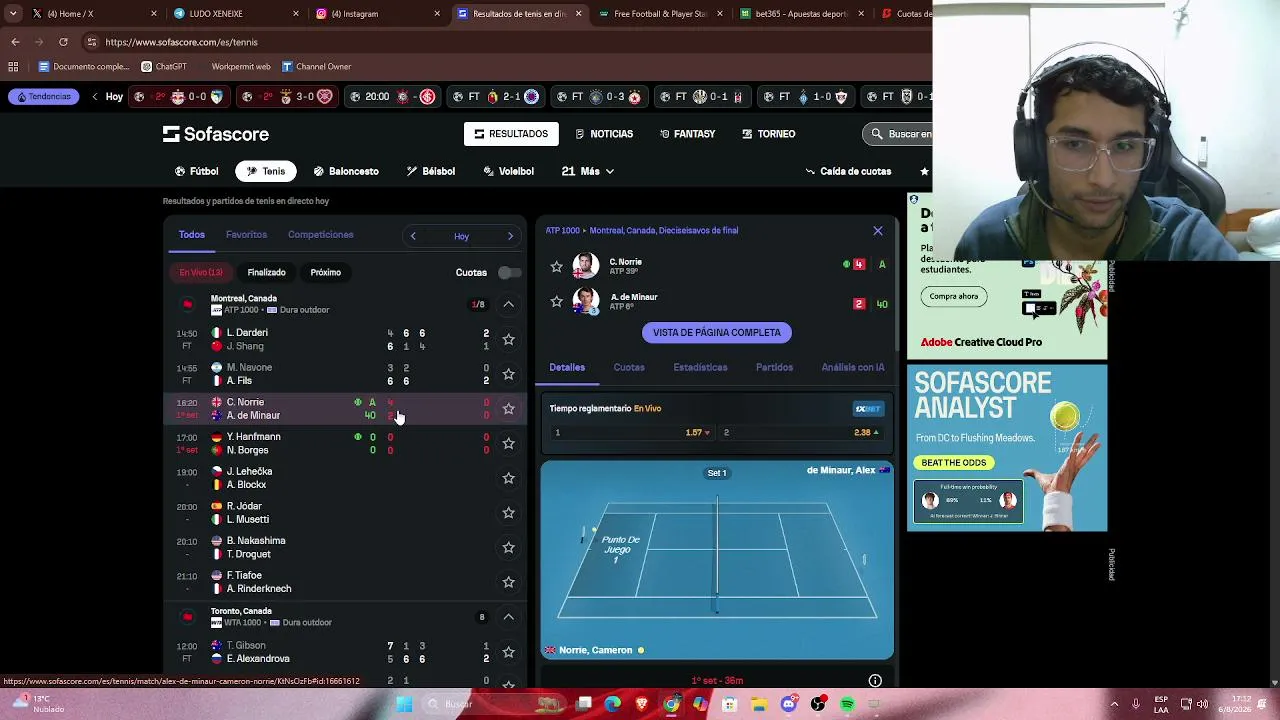Screen dimensions: 1280x720
Task: Toggle favorite star for Norrie vs de Minaur row
Action: click(x=508, y=409)
